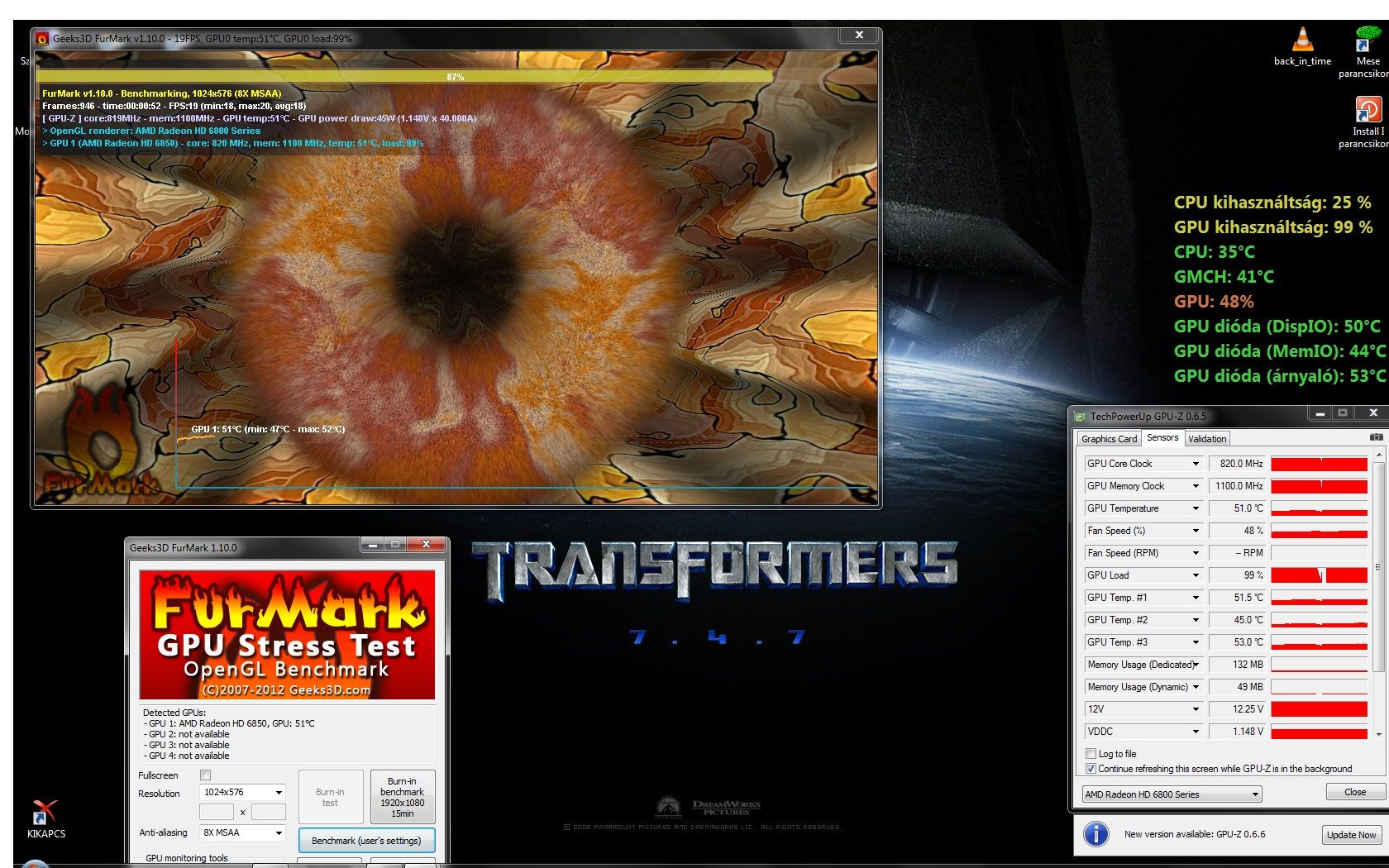Click 'GPU 1: AMD Radeon HD 6850' detected line
The width and height of the screenshot is (1389, 868).
229,723
